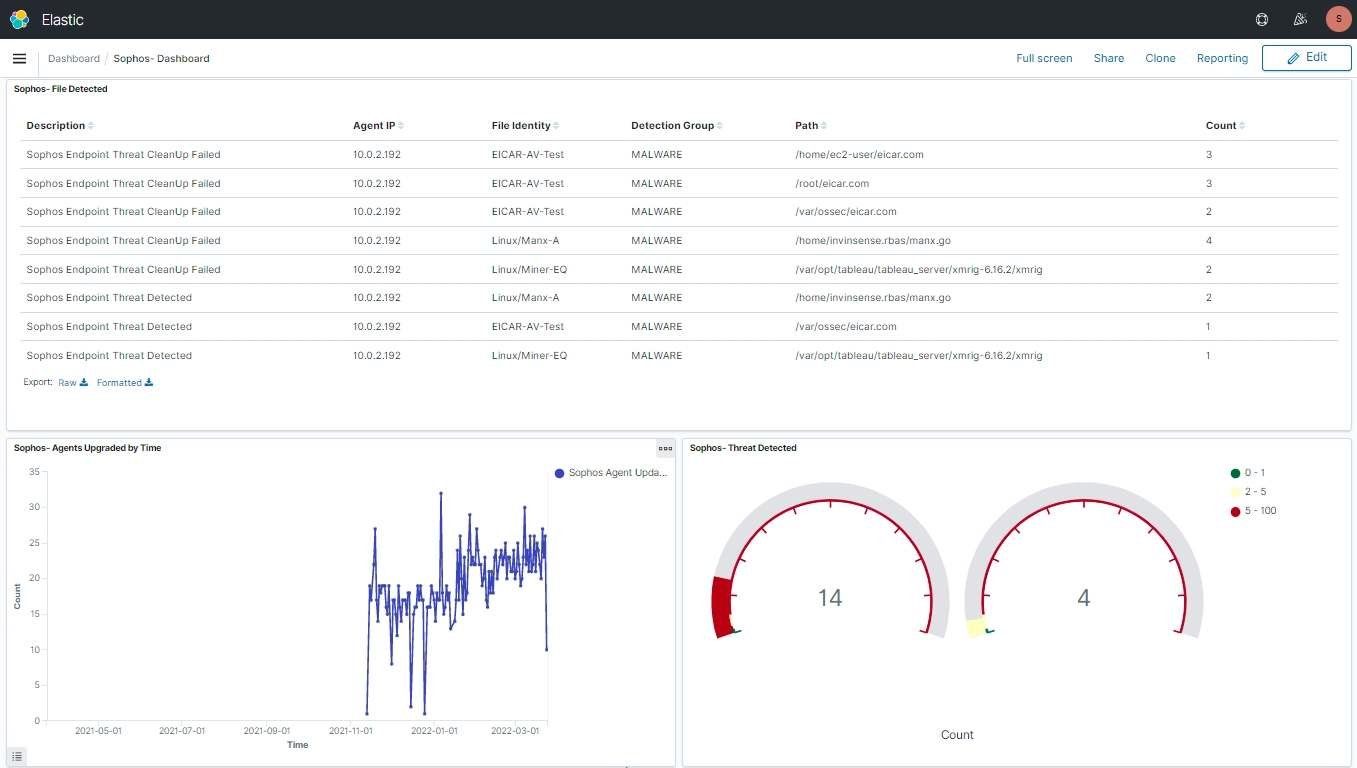Open the Reporting menu

tap(1222, 58)
